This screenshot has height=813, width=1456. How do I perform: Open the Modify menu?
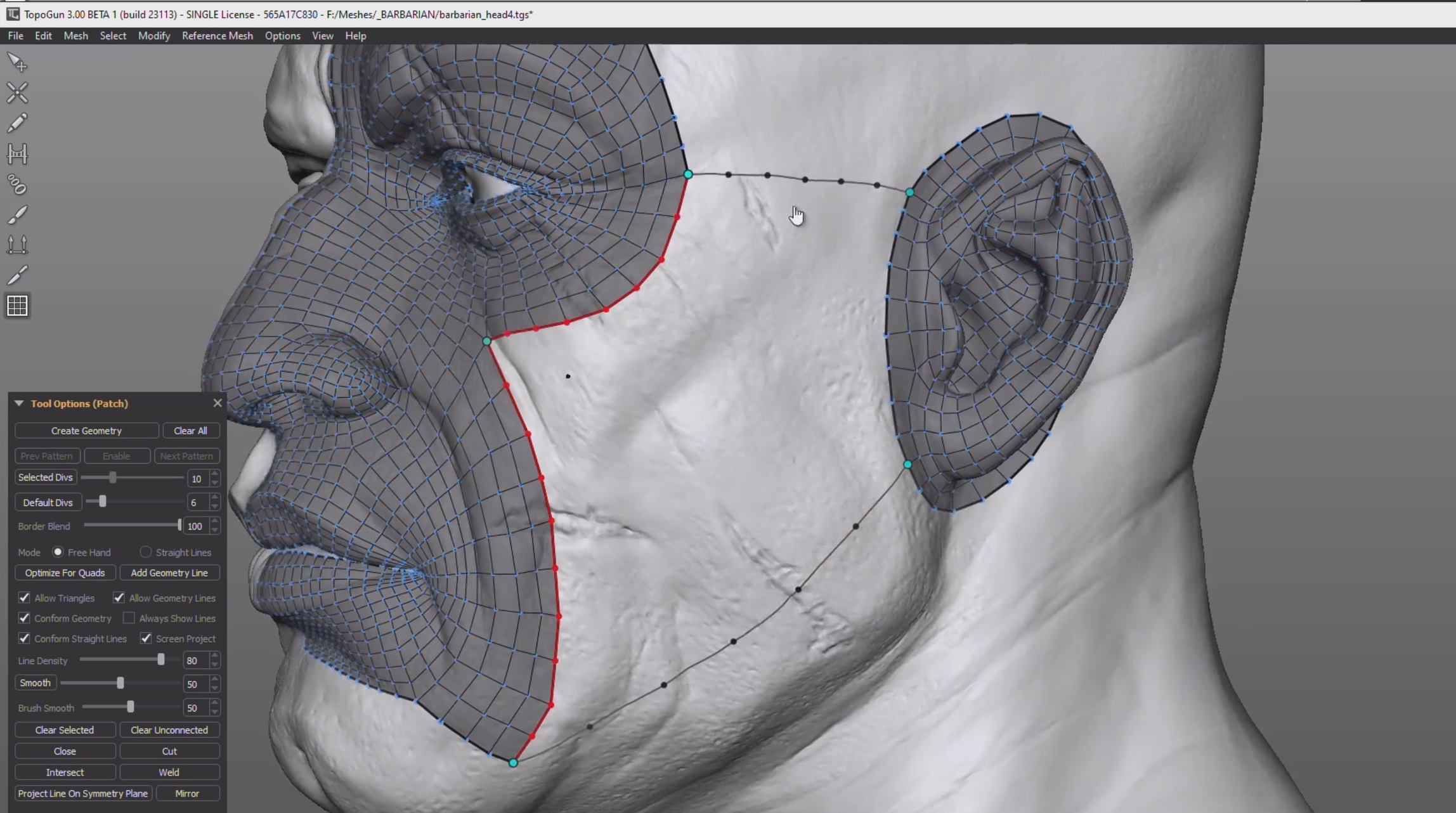coord(154,36)
